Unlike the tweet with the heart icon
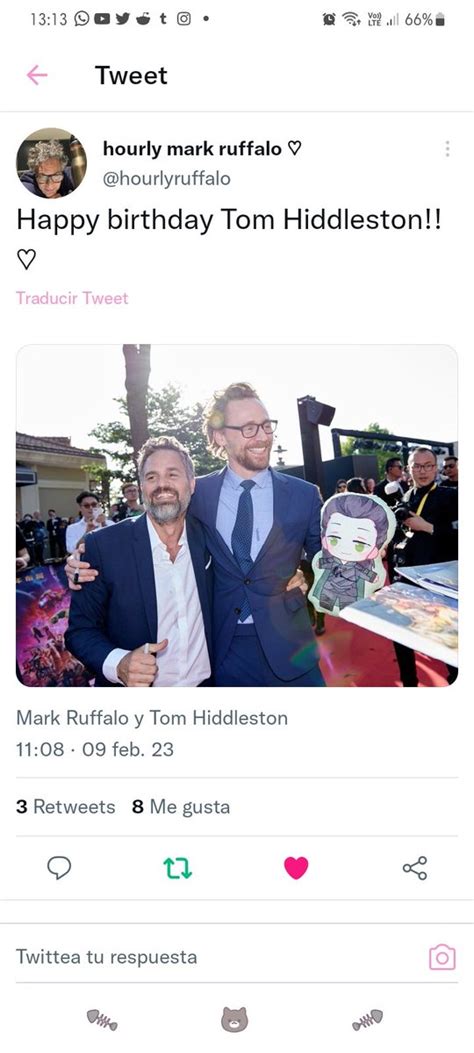 [x=296, y=868]
